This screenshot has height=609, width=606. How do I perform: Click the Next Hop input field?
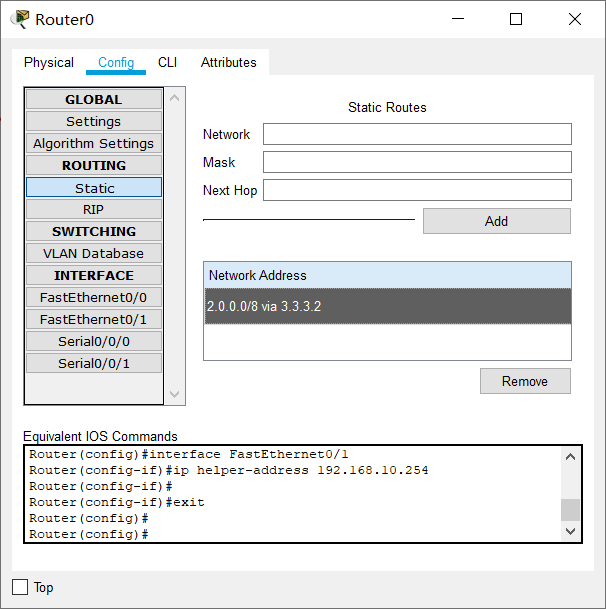[x=417, y=190]
